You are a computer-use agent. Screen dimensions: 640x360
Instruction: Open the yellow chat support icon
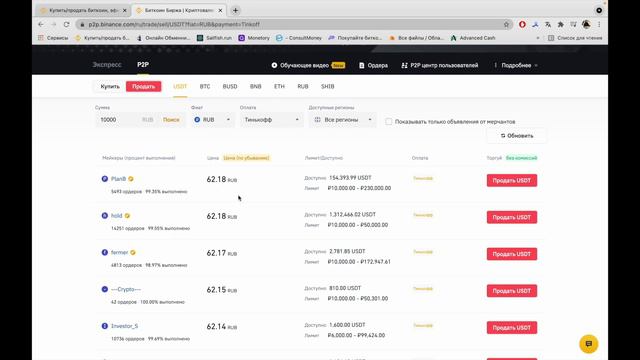click(x=589, y=344)
